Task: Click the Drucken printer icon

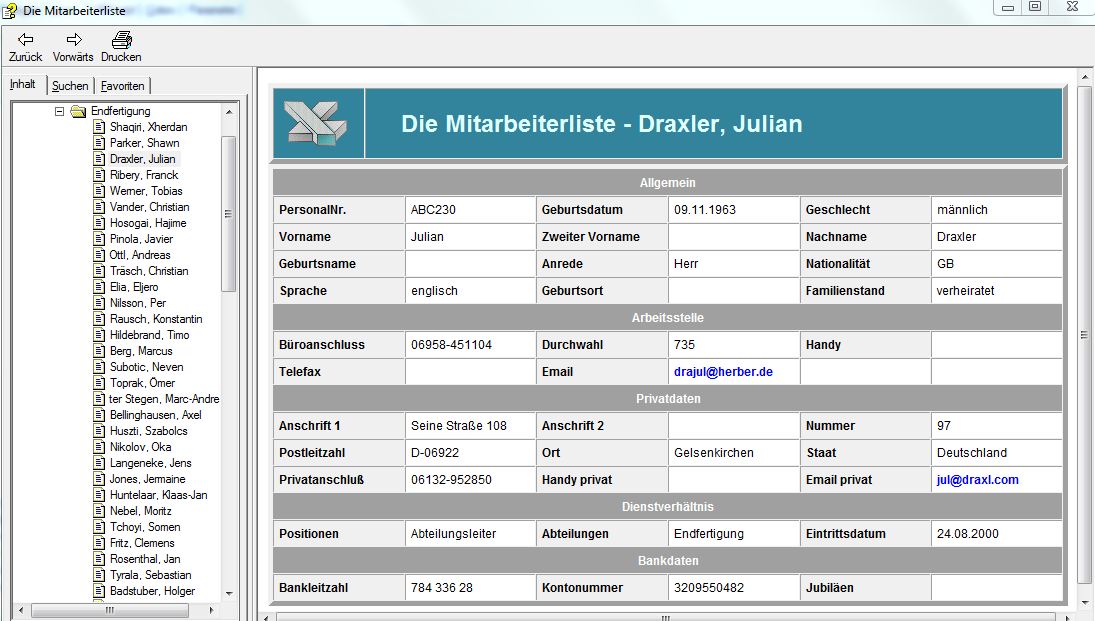Action: tap(121, 39)
